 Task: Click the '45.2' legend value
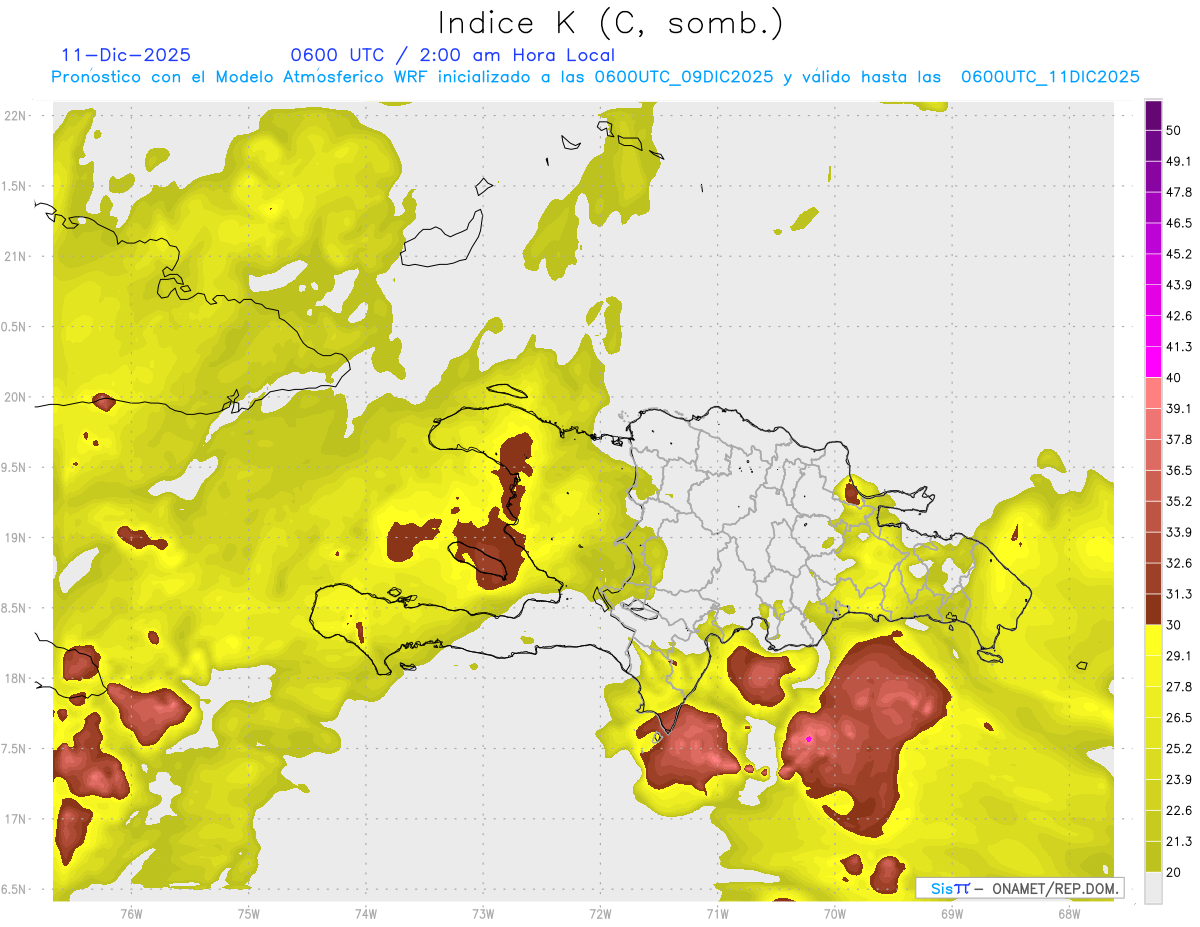click(1178, 254)
